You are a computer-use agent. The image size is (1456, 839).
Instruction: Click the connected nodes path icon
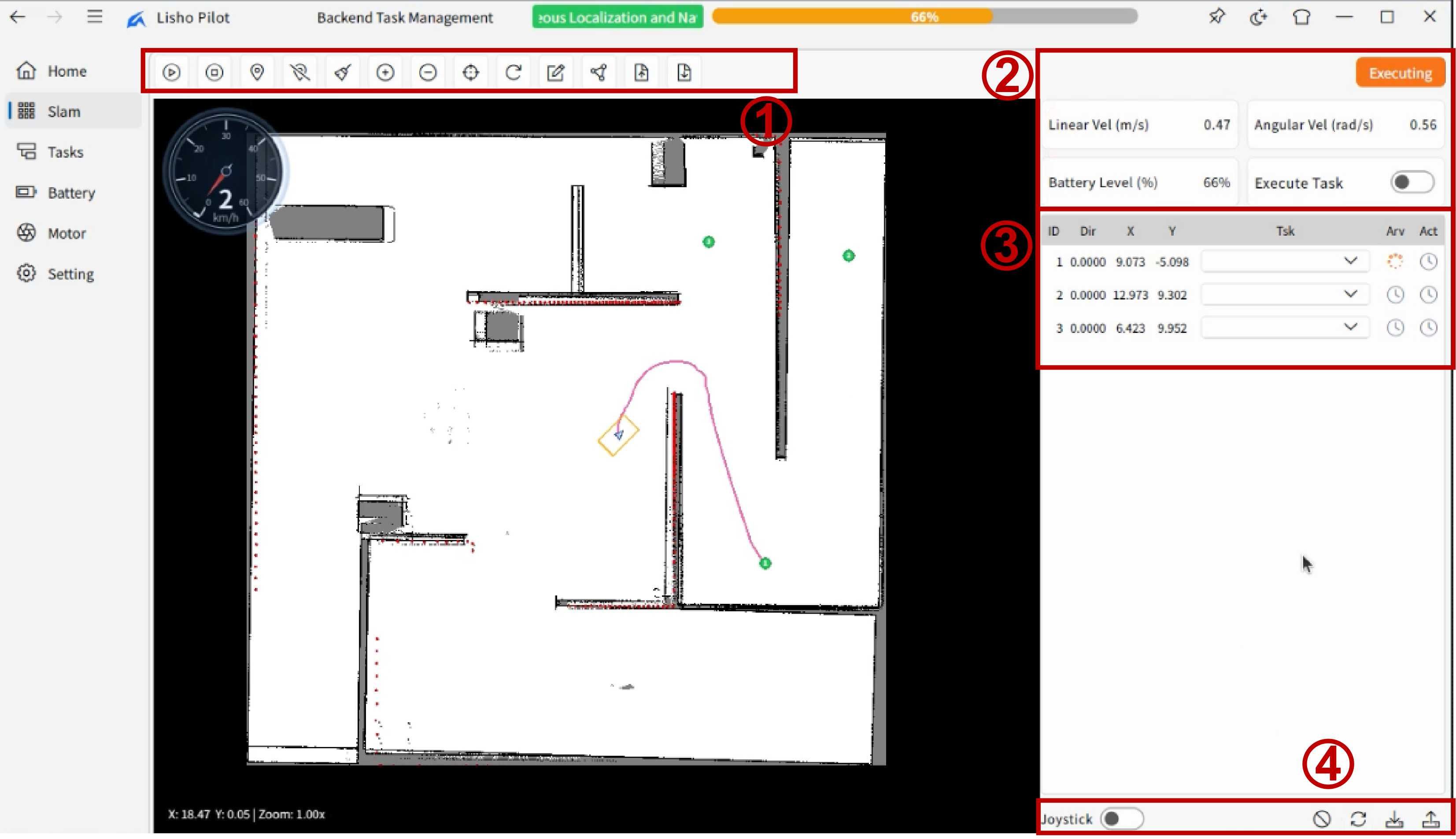599,73
